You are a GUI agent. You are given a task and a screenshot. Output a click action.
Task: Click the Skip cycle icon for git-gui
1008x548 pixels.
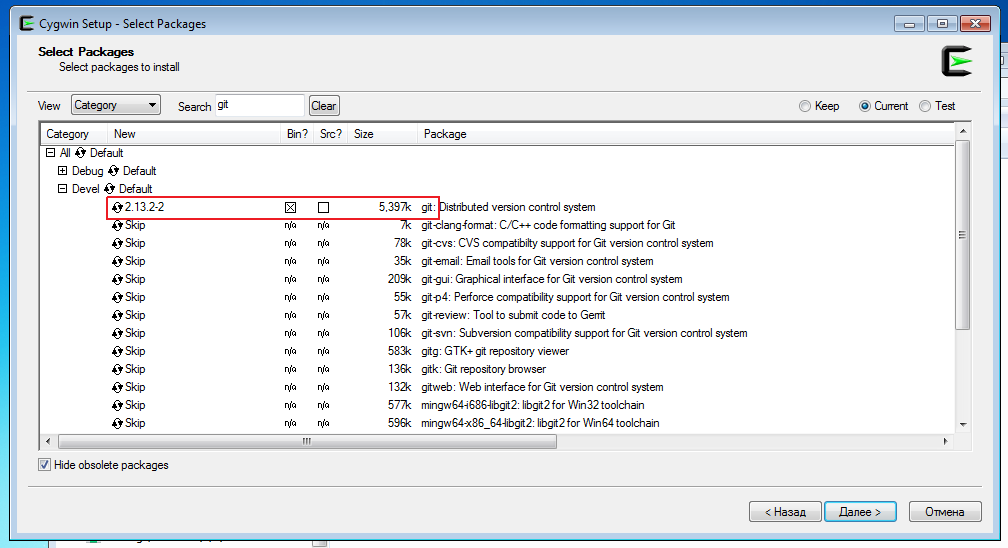point(117,279)
